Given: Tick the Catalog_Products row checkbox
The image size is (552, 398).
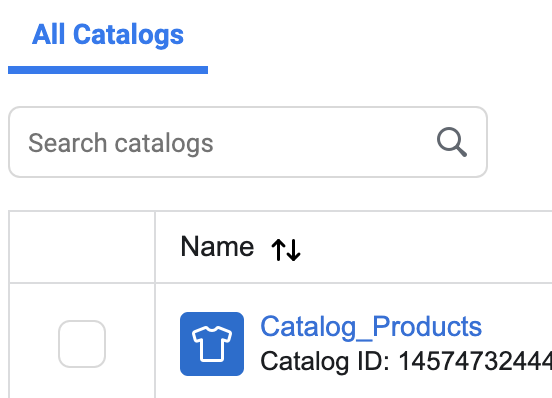Looking at the screenshot, I should pos(82,344).
